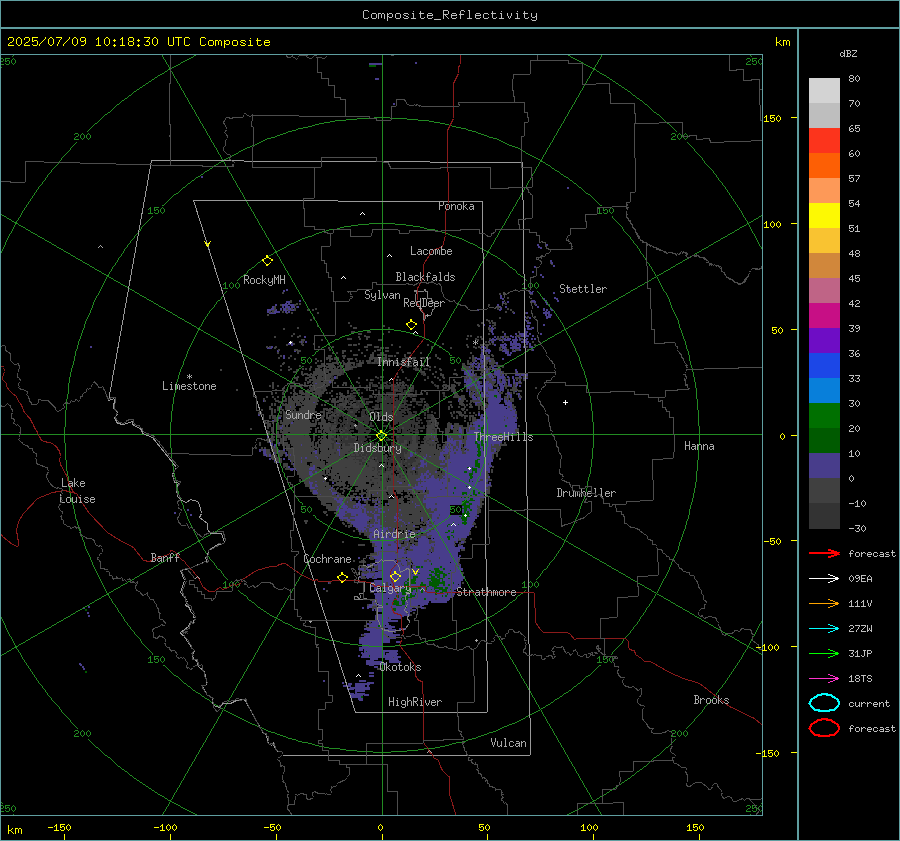Click the yellow diamond marker near RockyMH
Screen dimensions: 900x841
pyautogui.click(x=267, y=261)
